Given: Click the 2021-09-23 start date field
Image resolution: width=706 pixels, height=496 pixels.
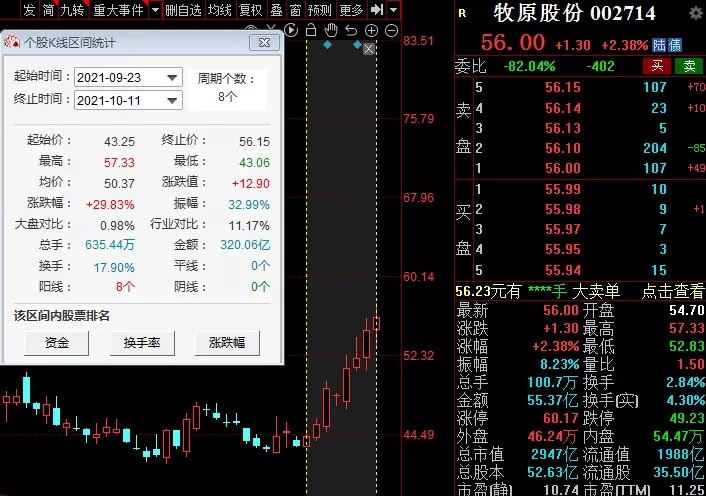Looking at the screenshot, I should [x=128, y=77].
